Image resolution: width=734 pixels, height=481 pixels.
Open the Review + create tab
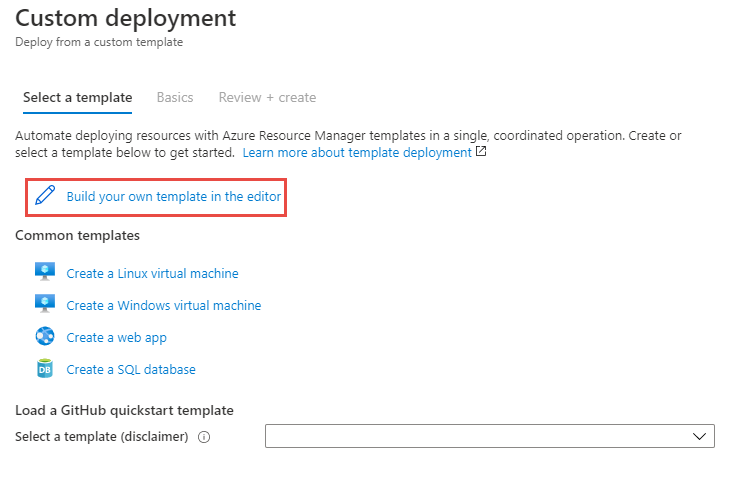click(267, 98)
